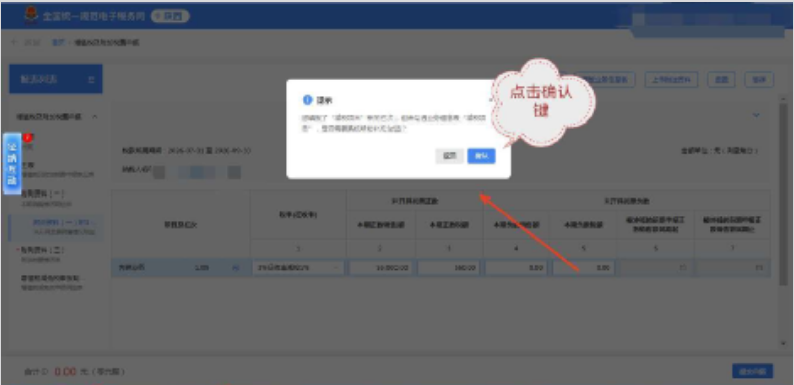Click the column 2 sales amount input 10,000.00

click(381, 267)
